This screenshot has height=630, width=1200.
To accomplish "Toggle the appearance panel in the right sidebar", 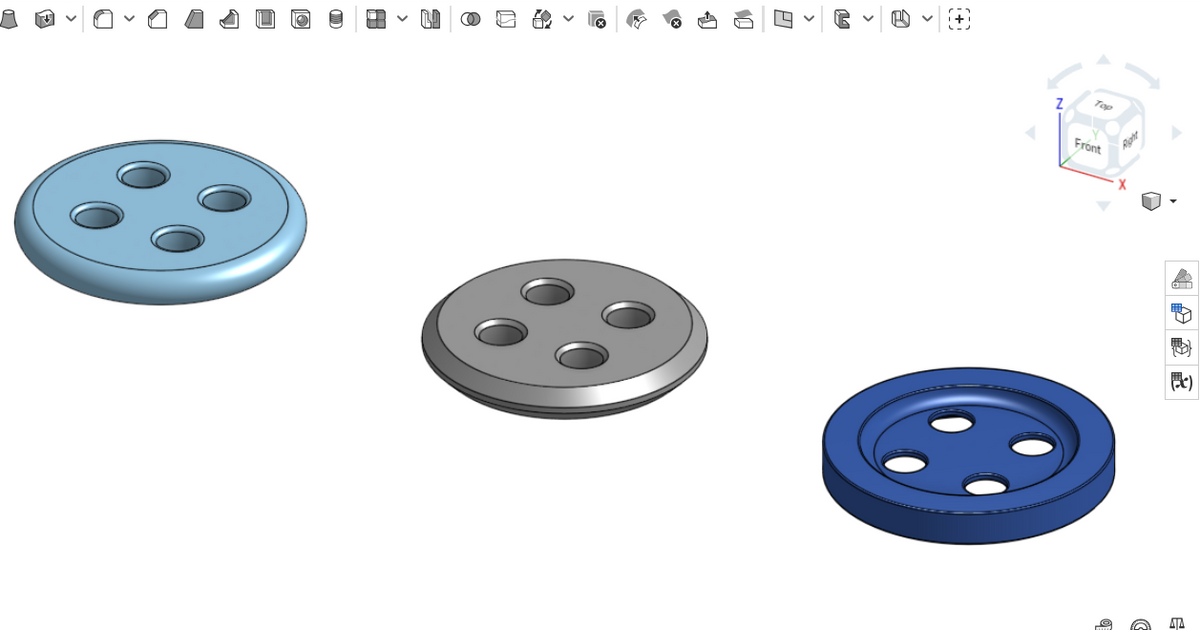I will coord(1182,278).
